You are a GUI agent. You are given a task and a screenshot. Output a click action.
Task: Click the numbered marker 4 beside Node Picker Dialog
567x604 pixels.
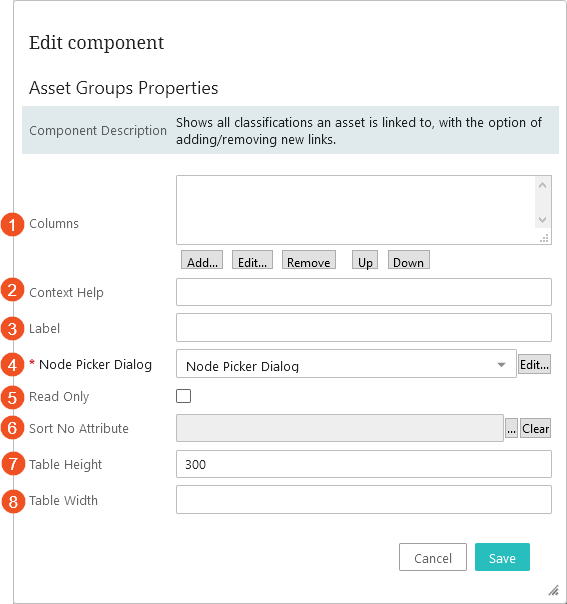[13, 365]
